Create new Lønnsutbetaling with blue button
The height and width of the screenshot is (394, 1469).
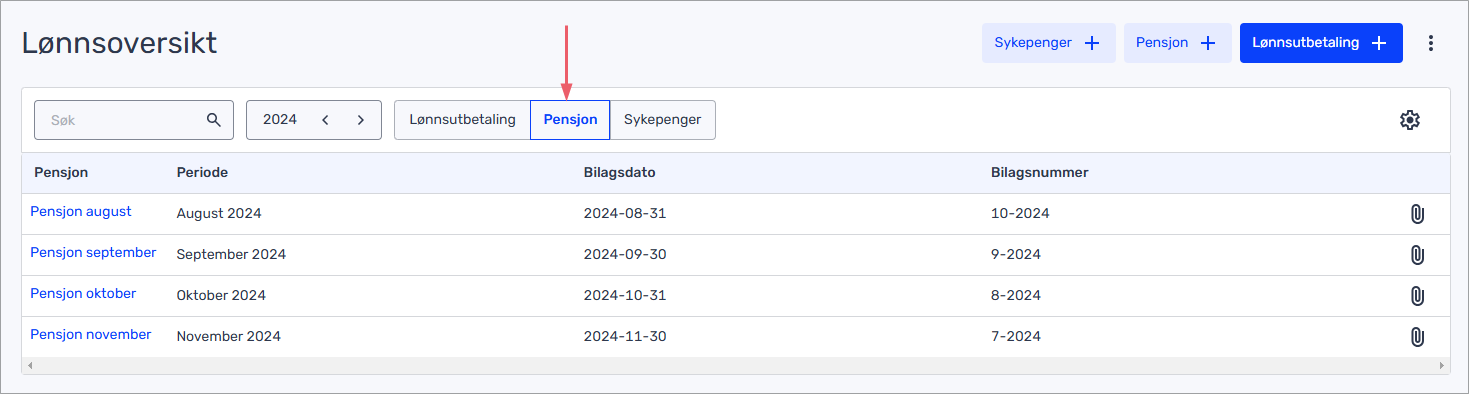1321,43
